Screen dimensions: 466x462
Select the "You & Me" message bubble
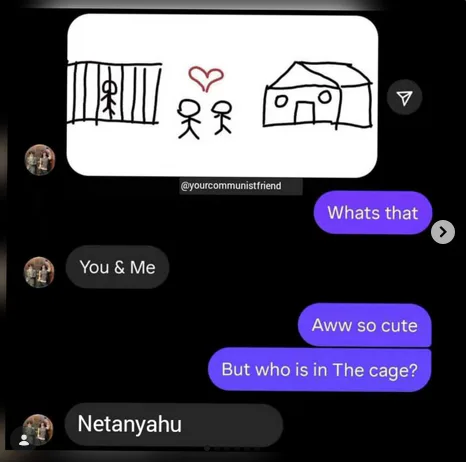[x=117, y=267]
